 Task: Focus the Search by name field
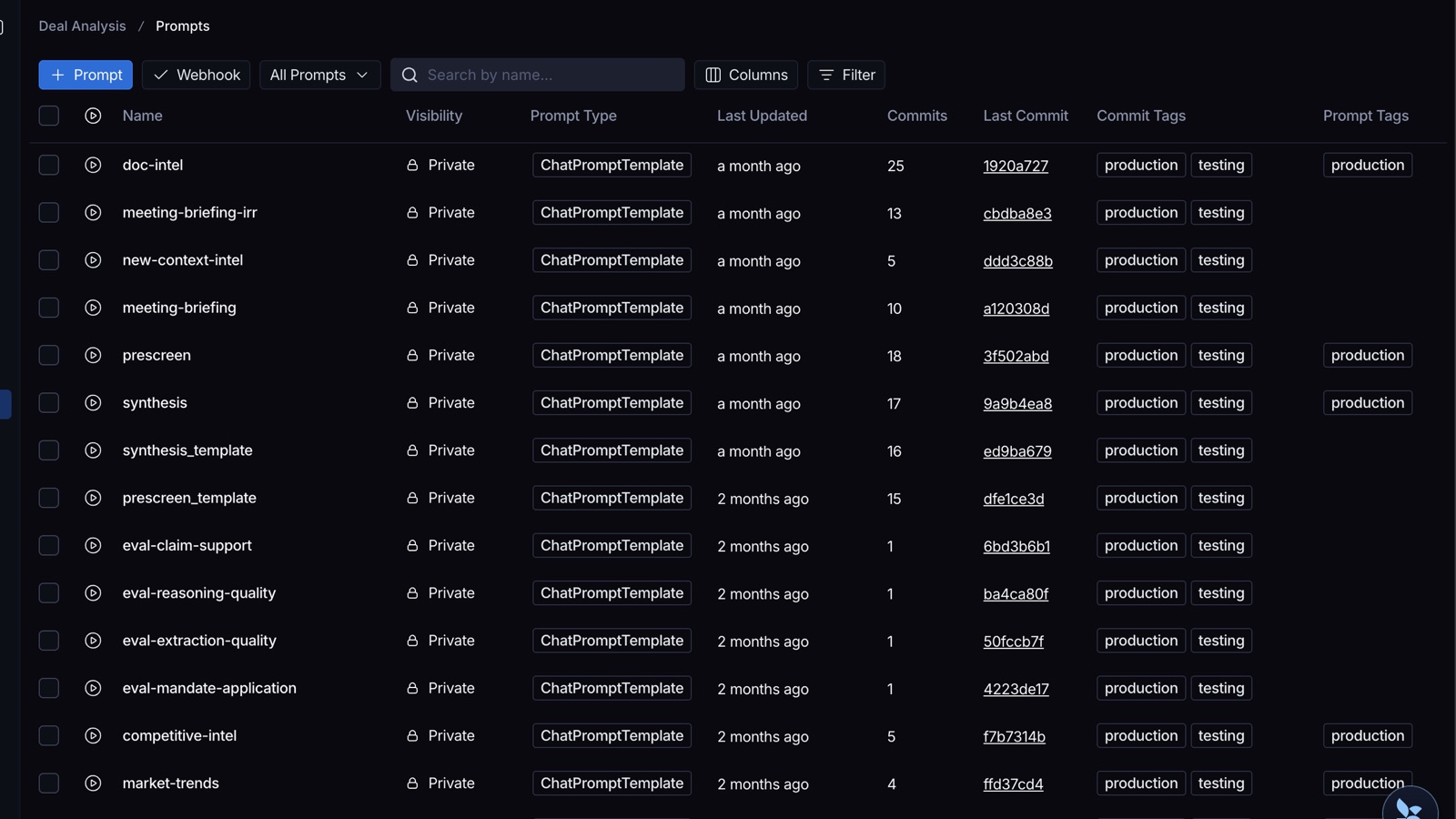[x=538, y=75]
